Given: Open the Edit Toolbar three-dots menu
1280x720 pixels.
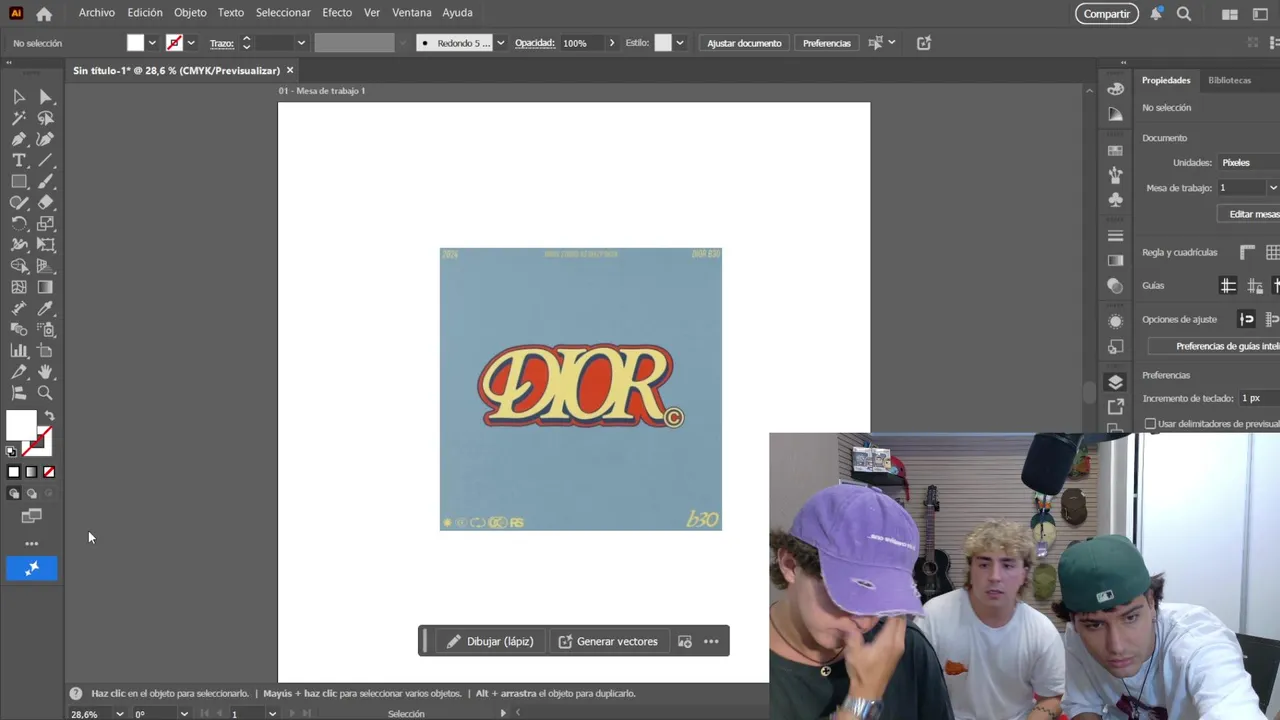Looking at the screenshot, I should [32, 544].
